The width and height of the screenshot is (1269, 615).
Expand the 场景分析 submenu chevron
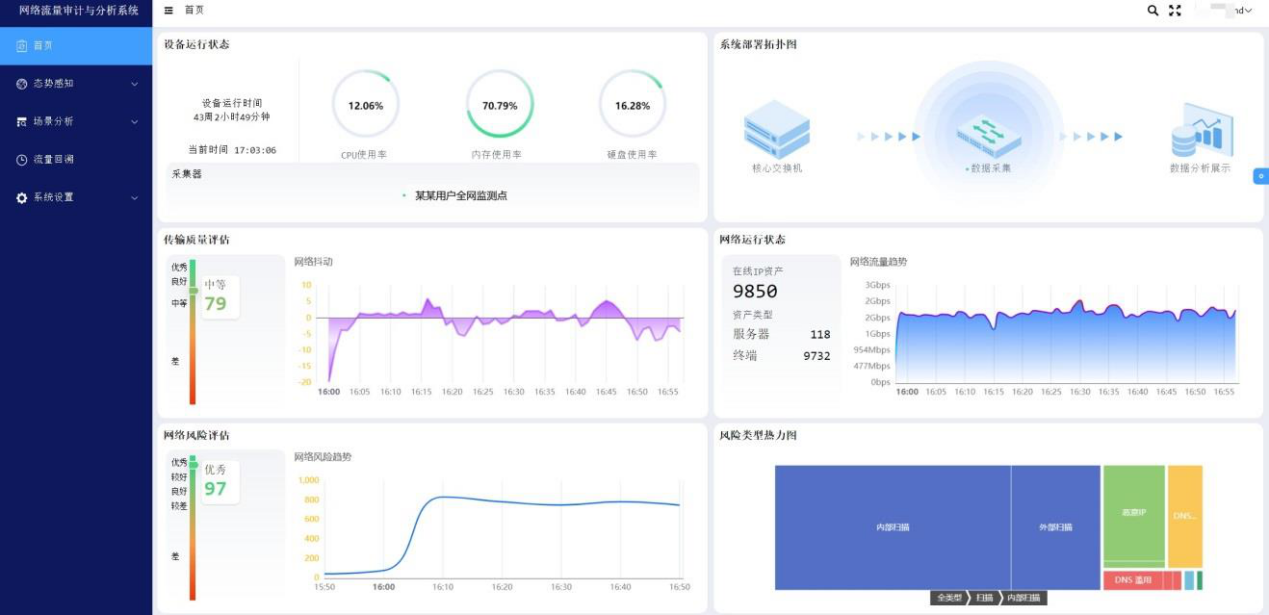(x=135, y=122)
